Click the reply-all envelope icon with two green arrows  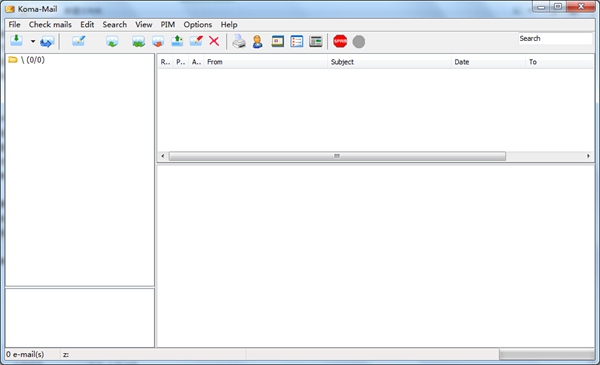point(138,41)
